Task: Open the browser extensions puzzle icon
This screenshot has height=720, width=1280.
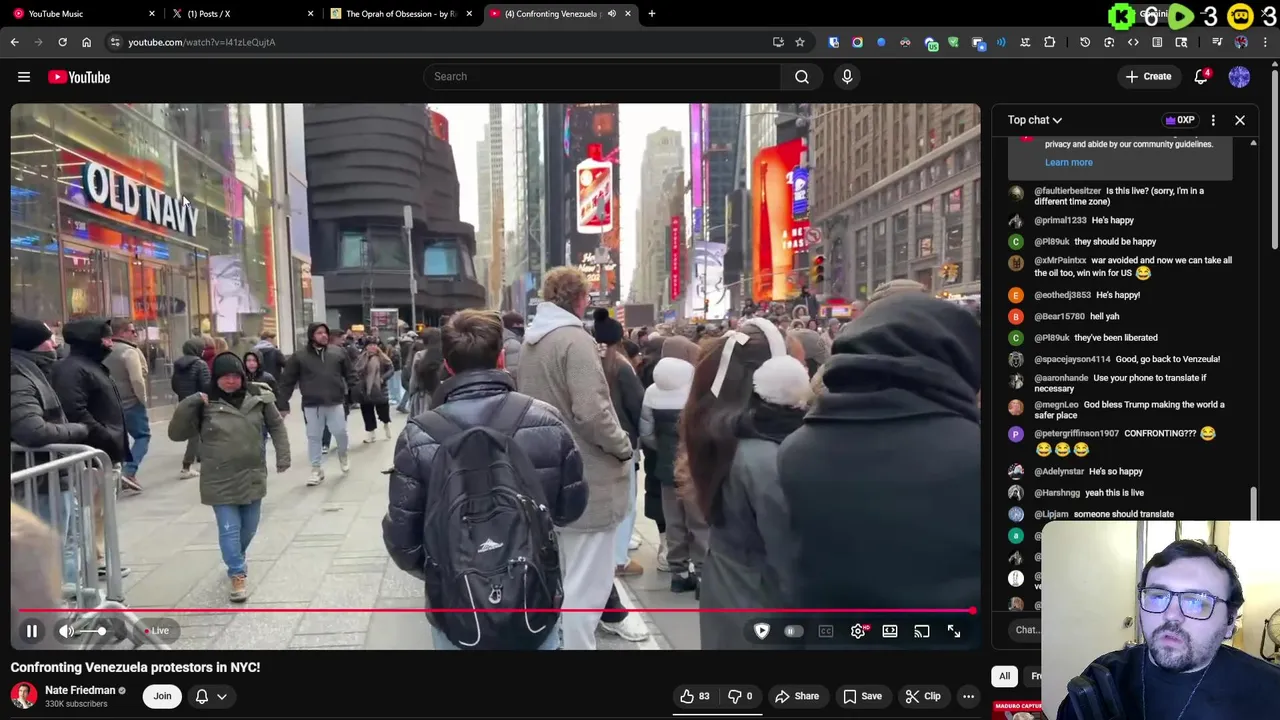Action: [1049, 42]
